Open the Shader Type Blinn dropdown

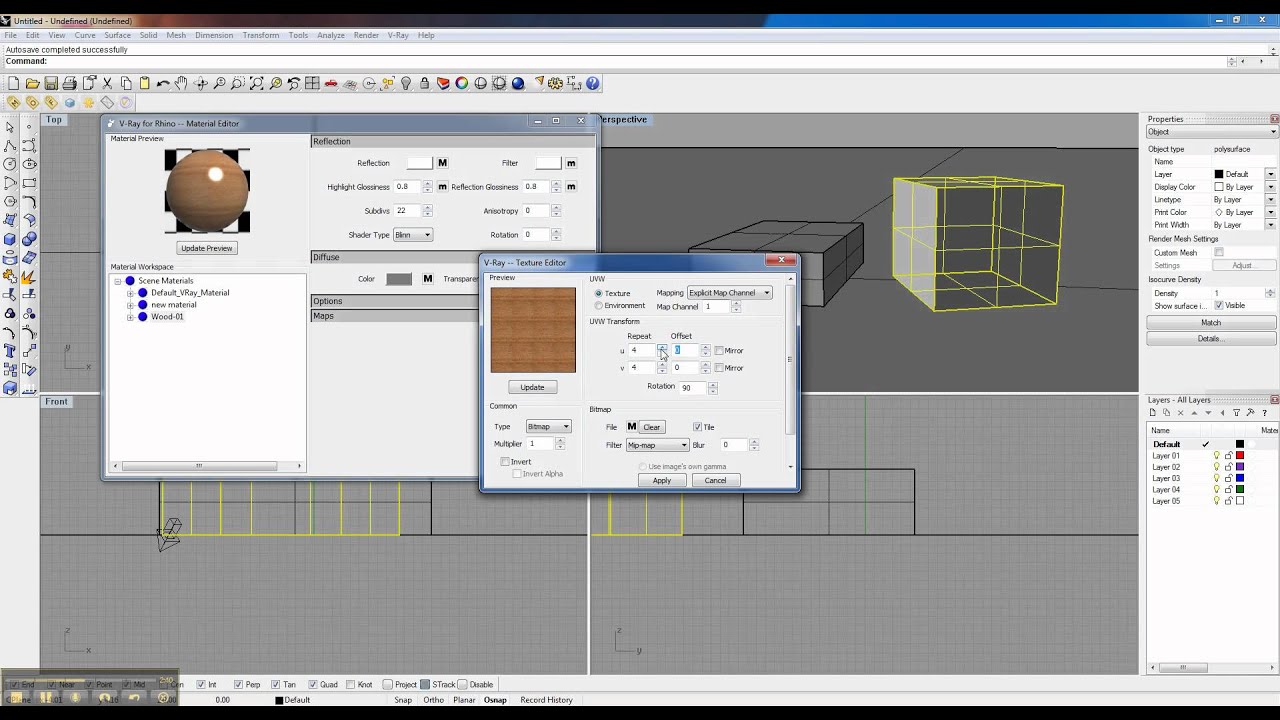point(412,235)
